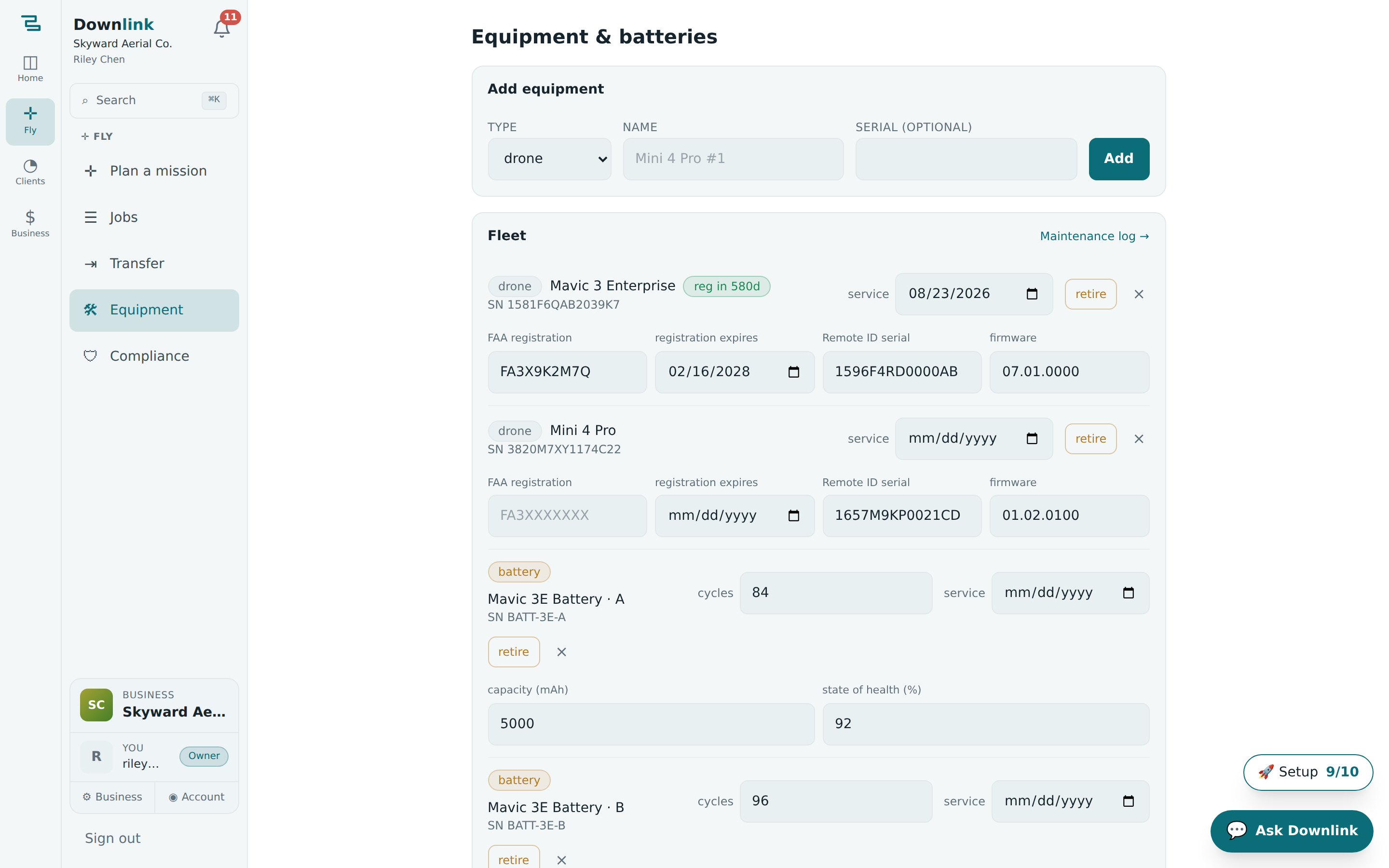Open calendar picker for Mini 4 Pro service date

tap(1032, 439)
